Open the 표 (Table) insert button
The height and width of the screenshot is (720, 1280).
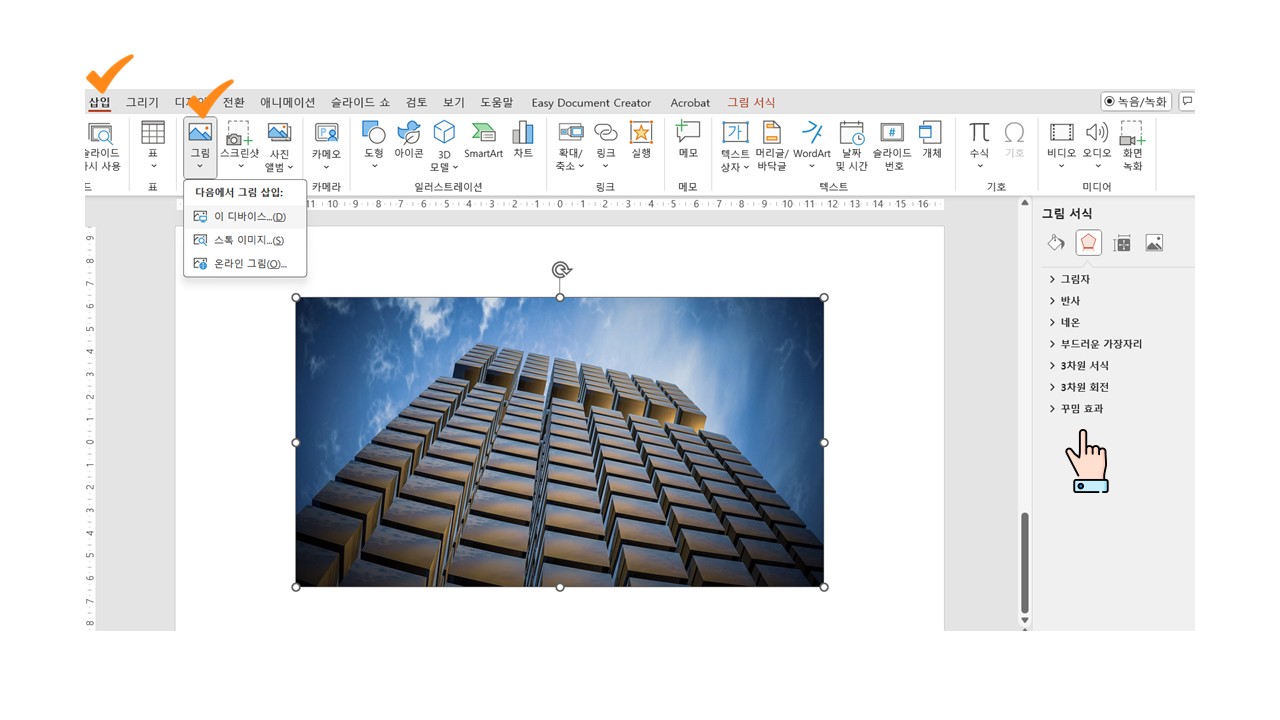153,147
